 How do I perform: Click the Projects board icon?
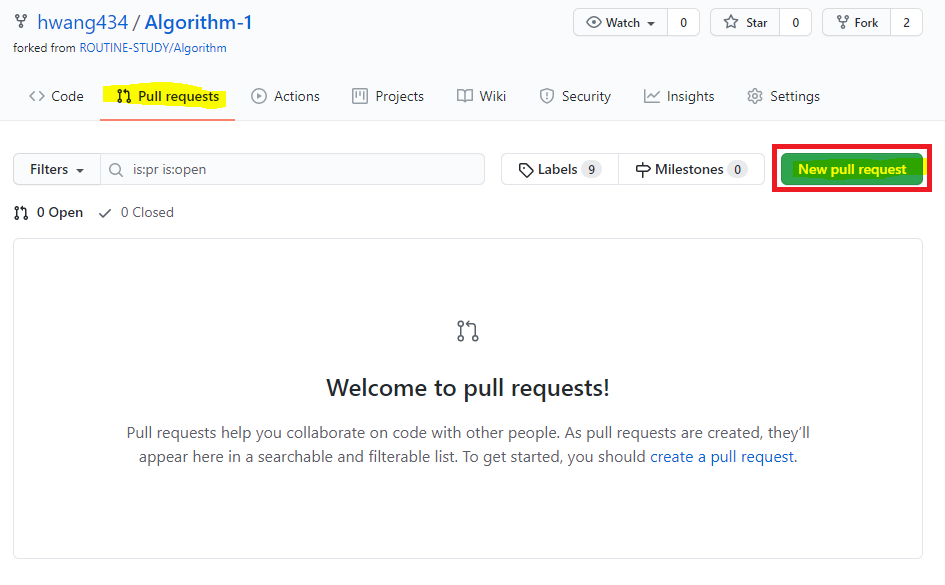point(360,96)
